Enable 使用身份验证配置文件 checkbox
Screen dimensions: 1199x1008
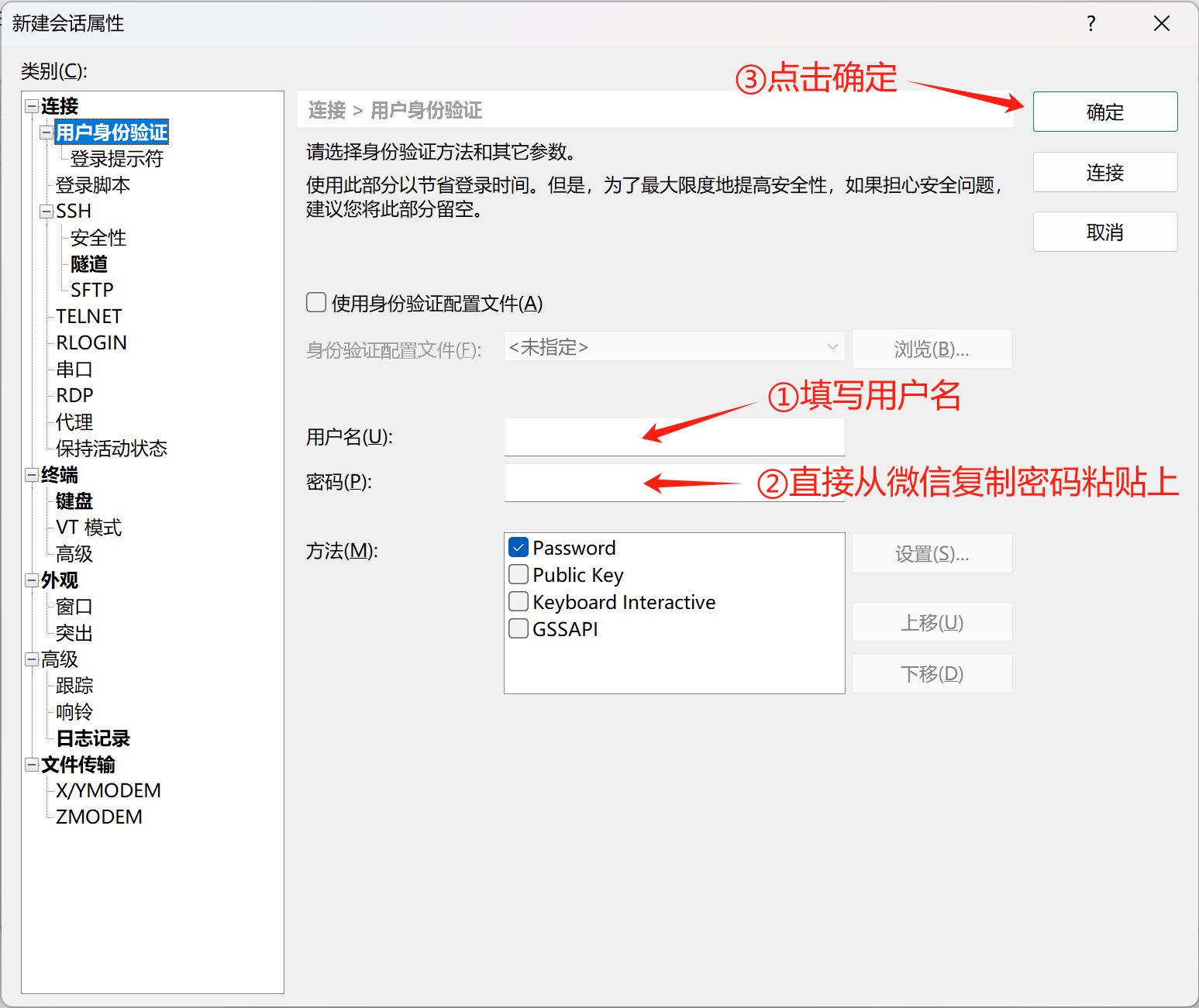(316, 302)
